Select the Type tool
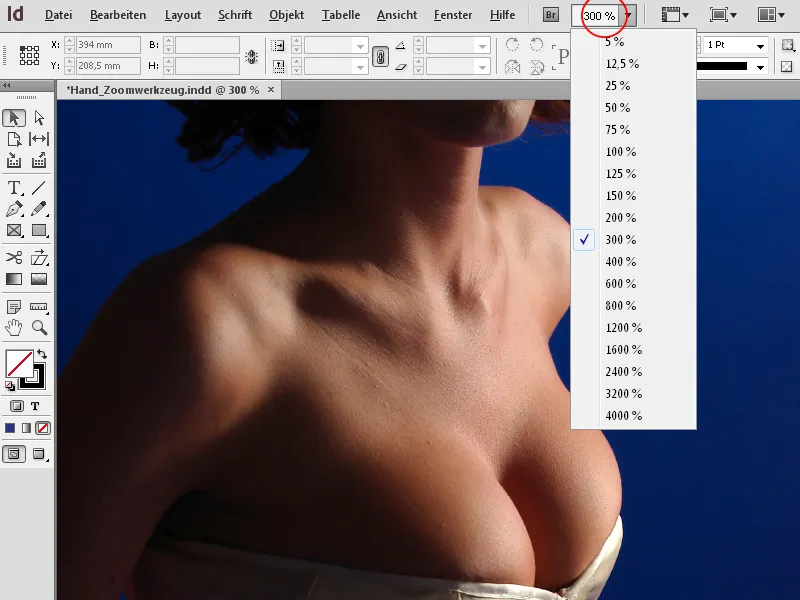The width and height of the screenshot is (800, 600). 14,188
